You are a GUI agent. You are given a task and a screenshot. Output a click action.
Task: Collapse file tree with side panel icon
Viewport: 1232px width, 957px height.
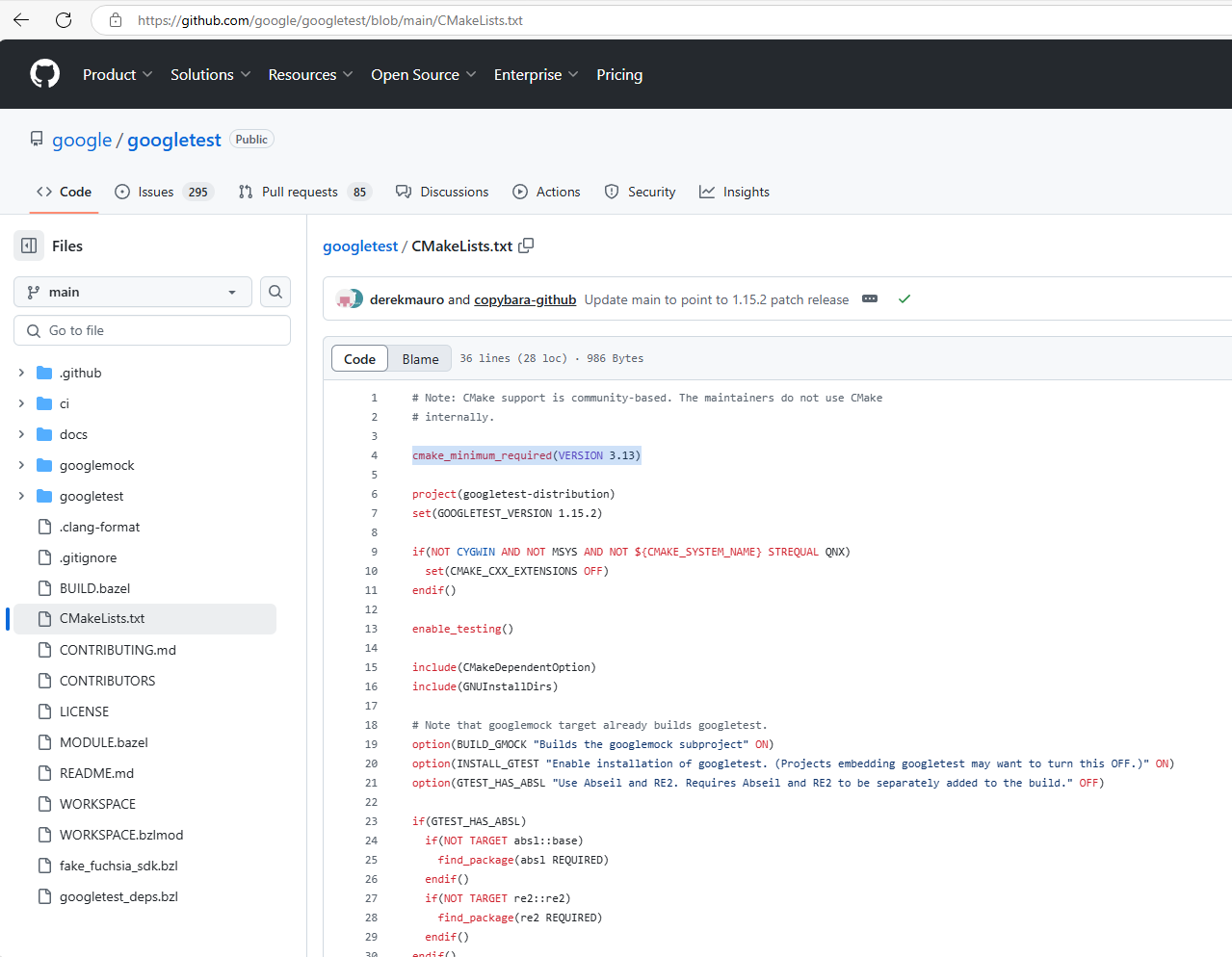(29, 246)
